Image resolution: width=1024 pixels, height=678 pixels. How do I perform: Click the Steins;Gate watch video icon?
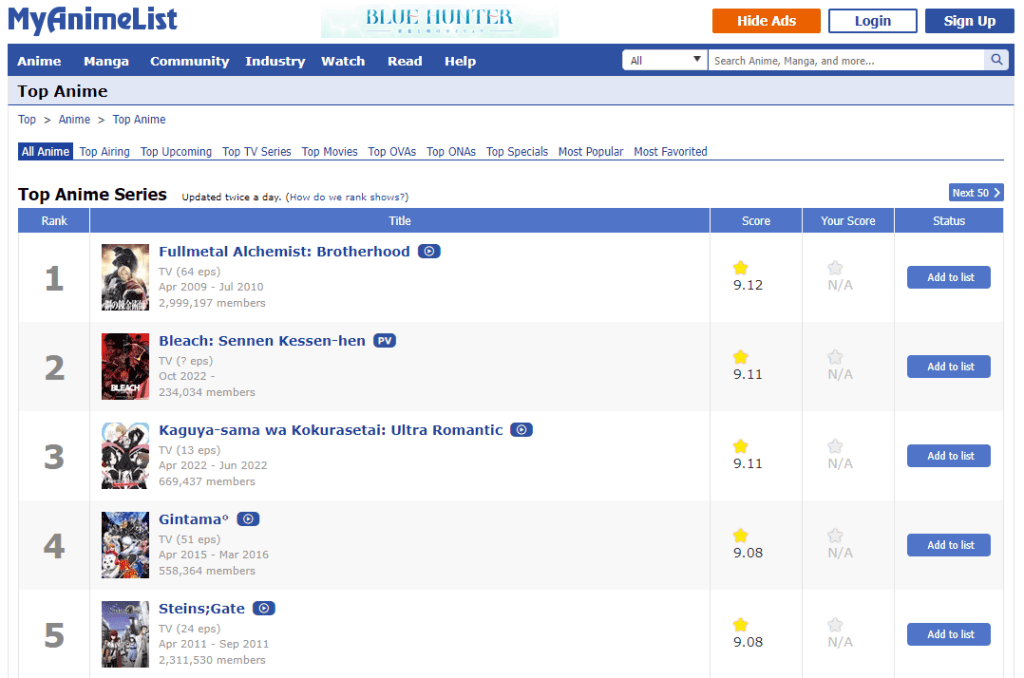[264, 608]
